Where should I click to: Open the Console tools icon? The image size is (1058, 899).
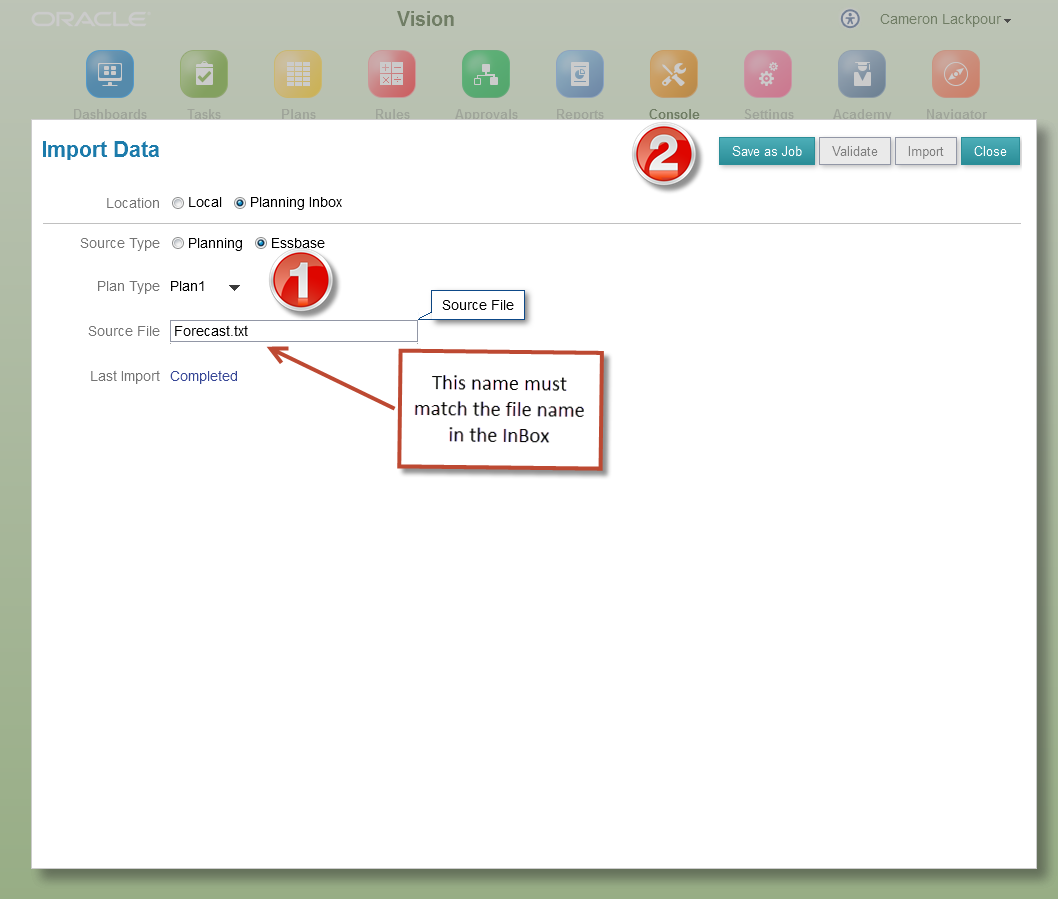[x=673, y=74]
